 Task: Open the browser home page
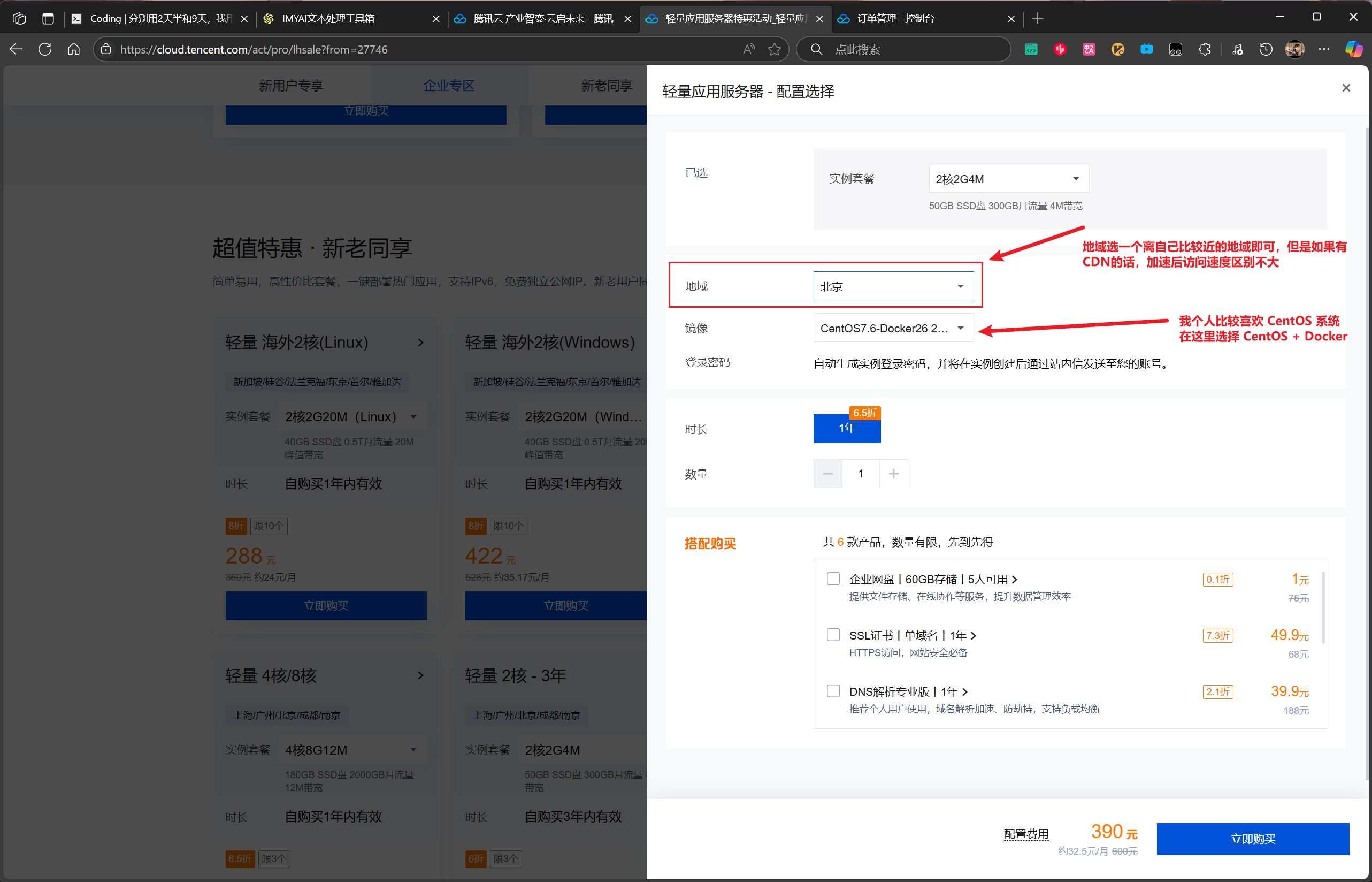[73, 49]
